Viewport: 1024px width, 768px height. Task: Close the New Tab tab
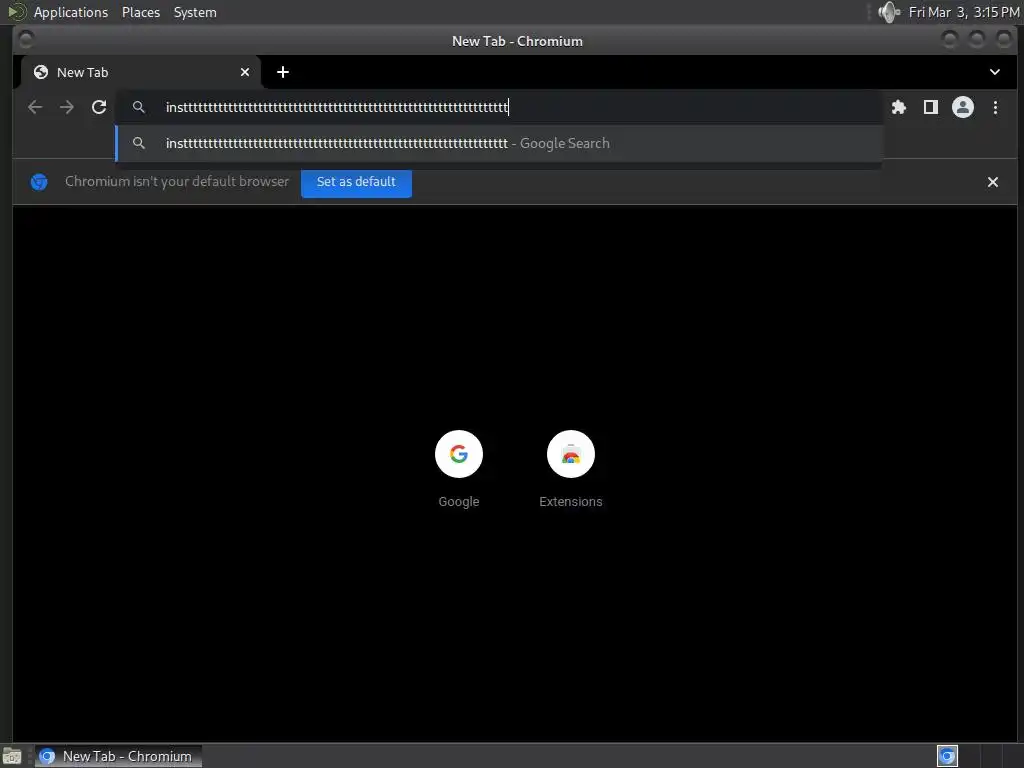[x=245, y=72]
